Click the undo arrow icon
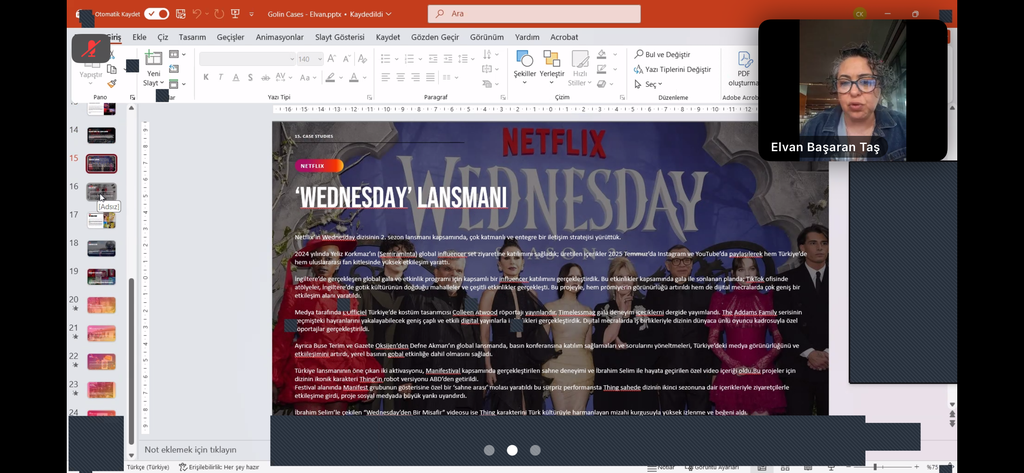 point(198,14)
